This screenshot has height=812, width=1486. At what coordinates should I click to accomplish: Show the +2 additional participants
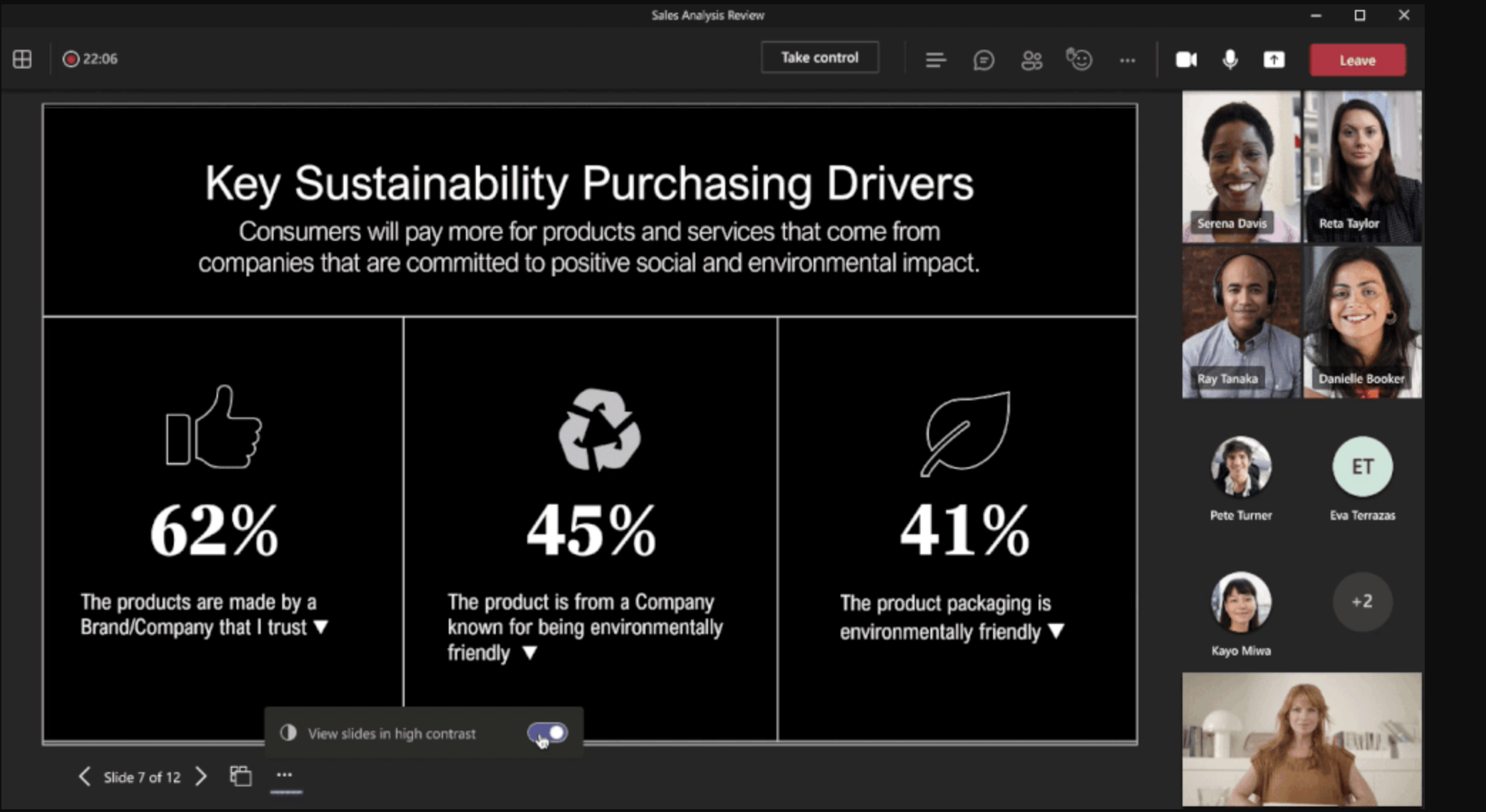(x=1363, y=602)
